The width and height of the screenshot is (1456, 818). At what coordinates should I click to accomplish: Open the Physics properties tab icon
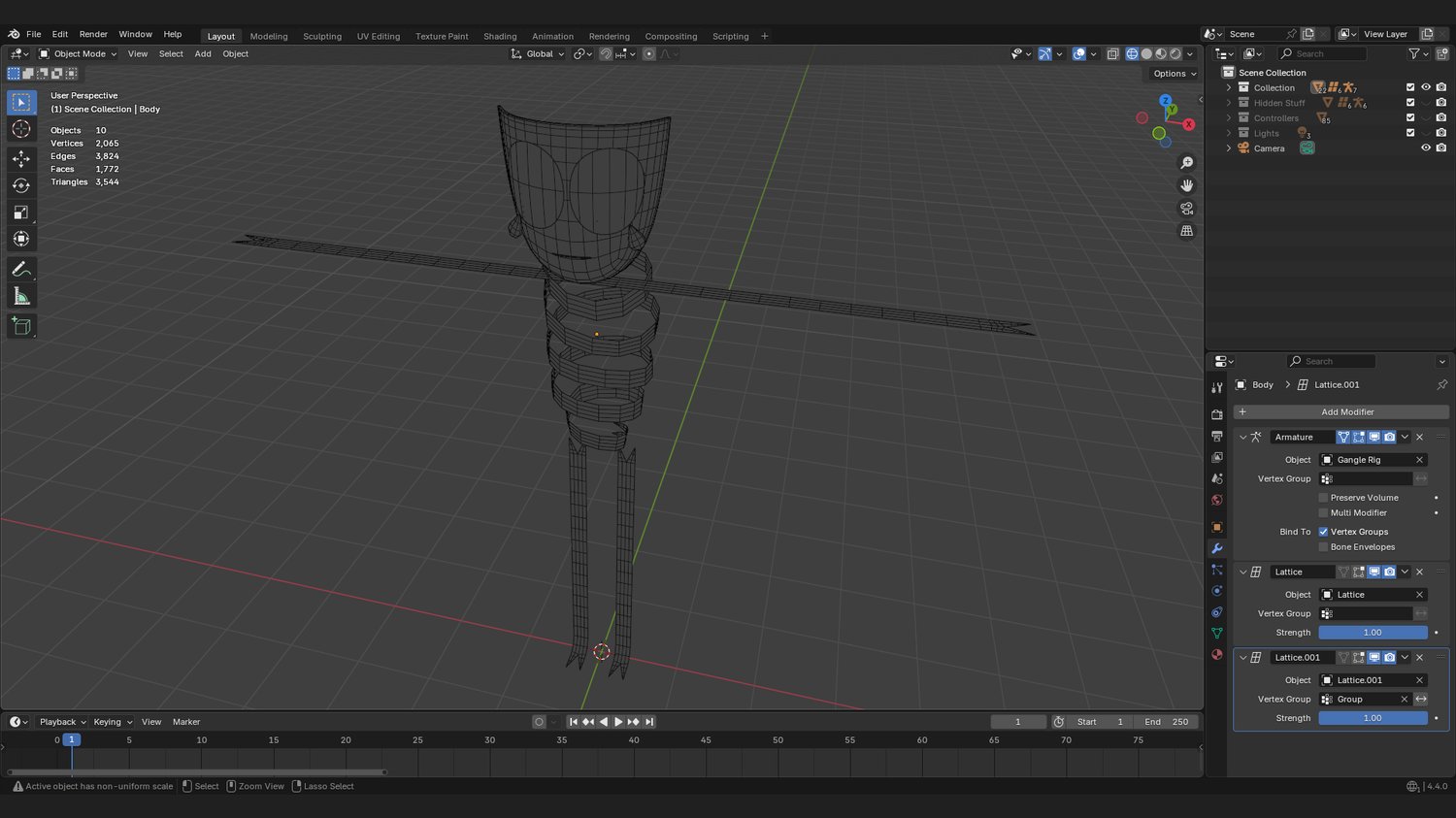(x=1216, y=591)
